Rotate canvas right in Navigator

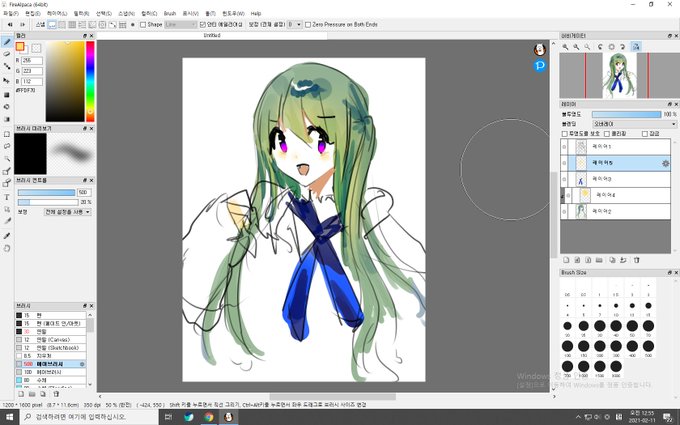click(x=622, y=47)
